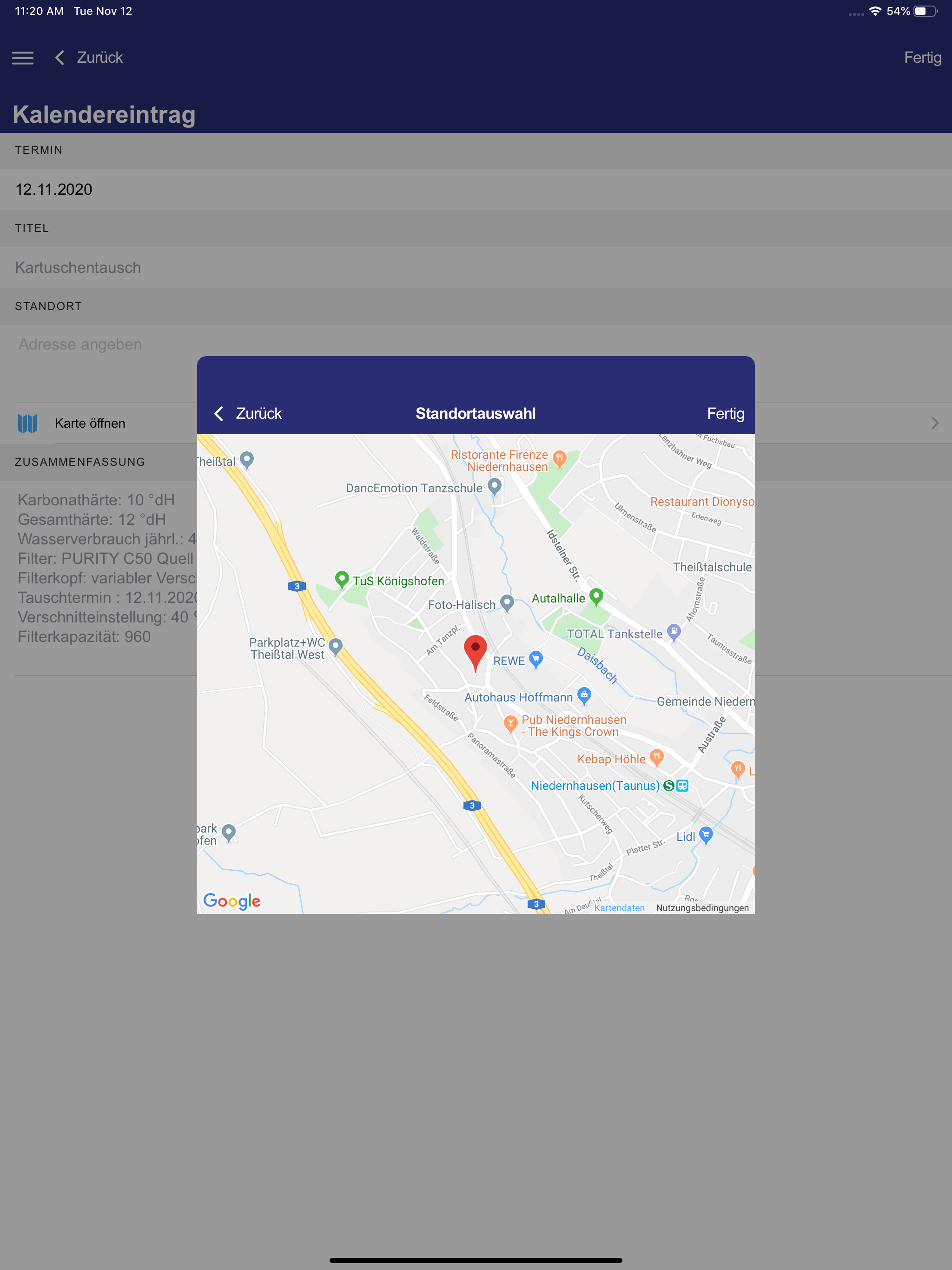Select Autalhalle green marker
The height and width of the screenshot is (1270, 952).
596,596
